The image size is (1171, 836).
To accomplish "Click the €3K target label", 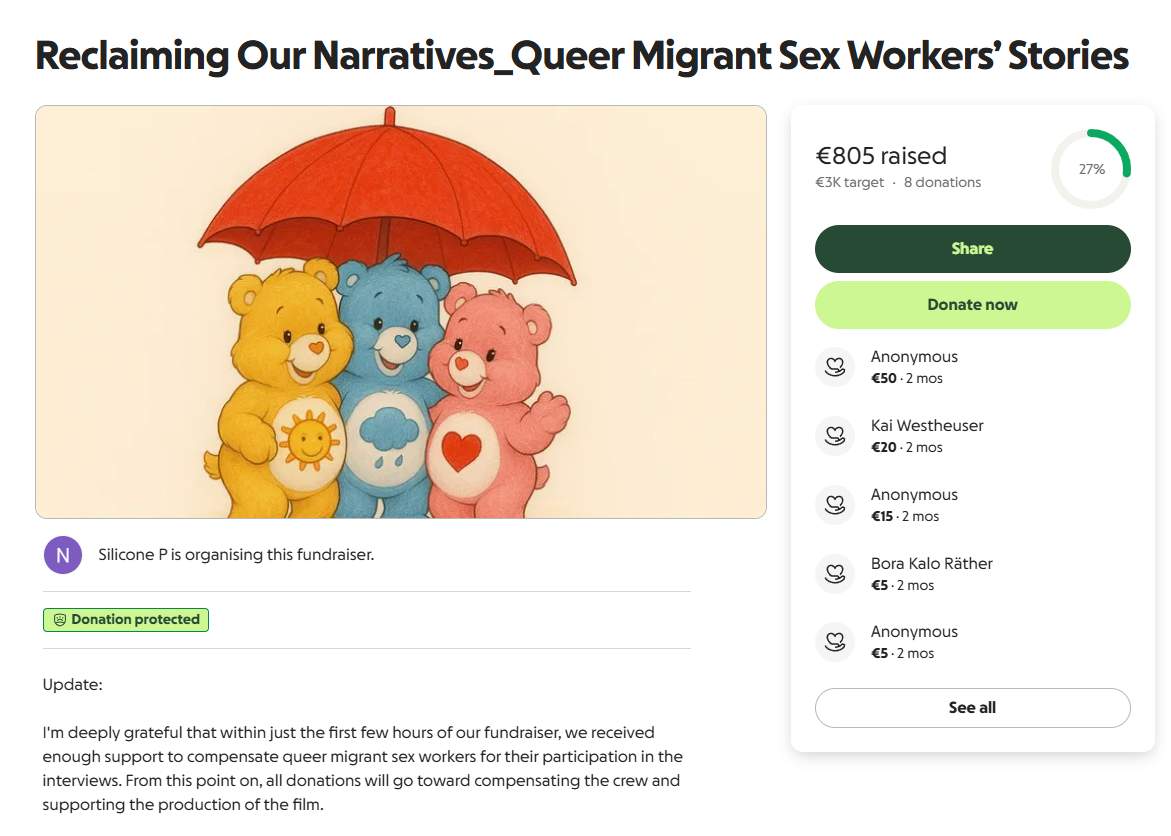I will click(x=849, y=182).
